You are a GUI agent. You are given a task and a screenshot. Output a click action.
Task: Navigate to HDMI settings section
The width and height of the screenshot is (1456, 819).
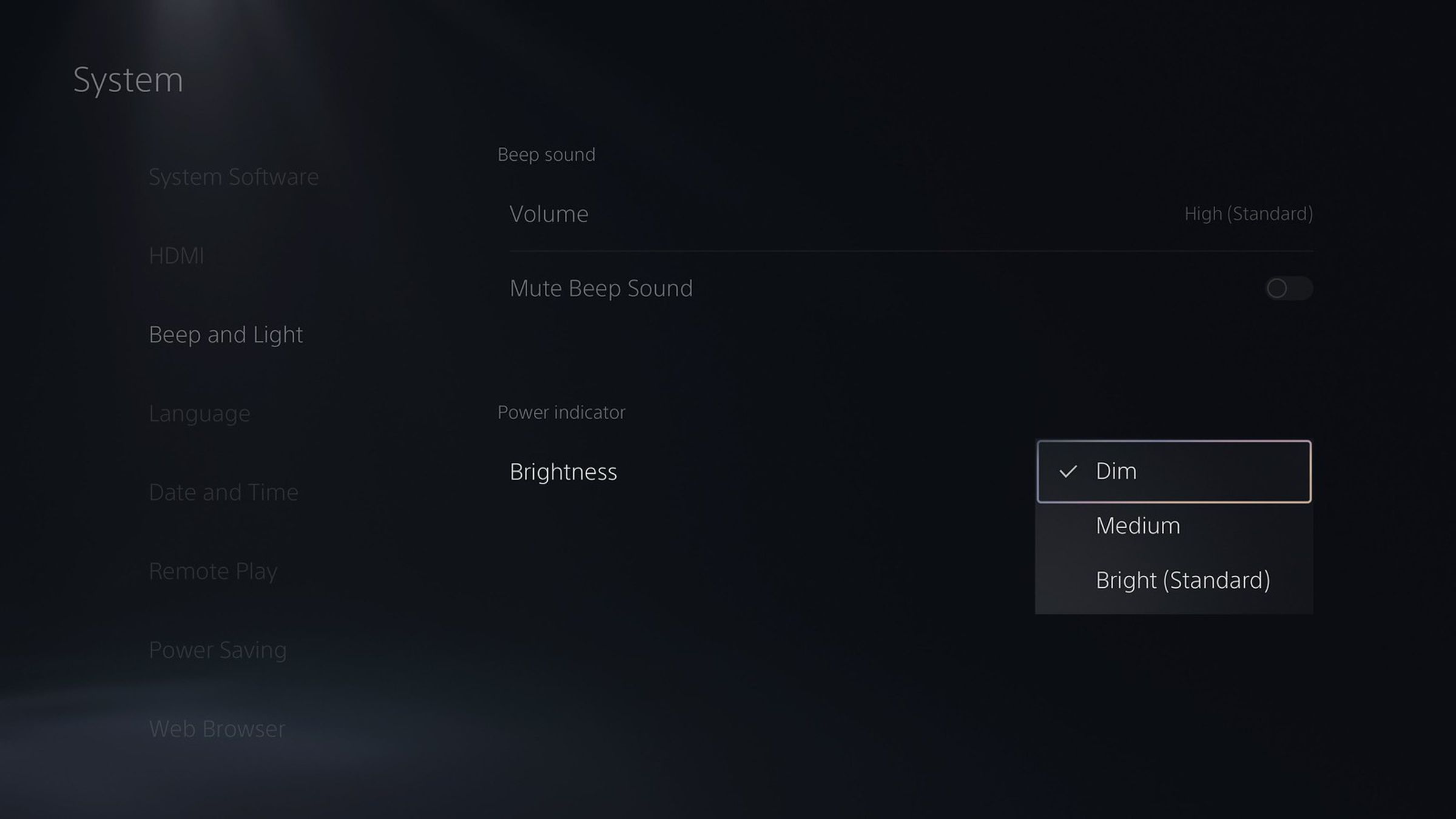click(x=176, y=254)
